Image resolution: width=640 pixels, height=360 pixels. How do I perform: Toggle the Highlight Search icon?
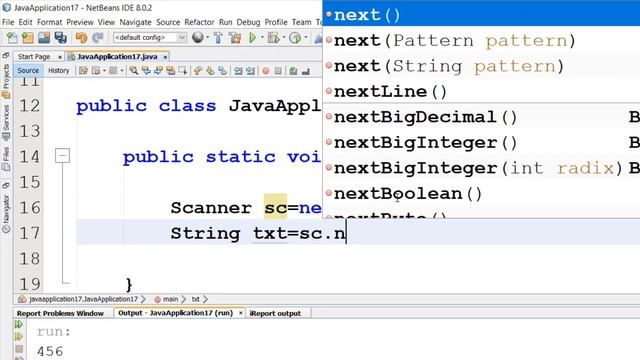tap(170, 71)
